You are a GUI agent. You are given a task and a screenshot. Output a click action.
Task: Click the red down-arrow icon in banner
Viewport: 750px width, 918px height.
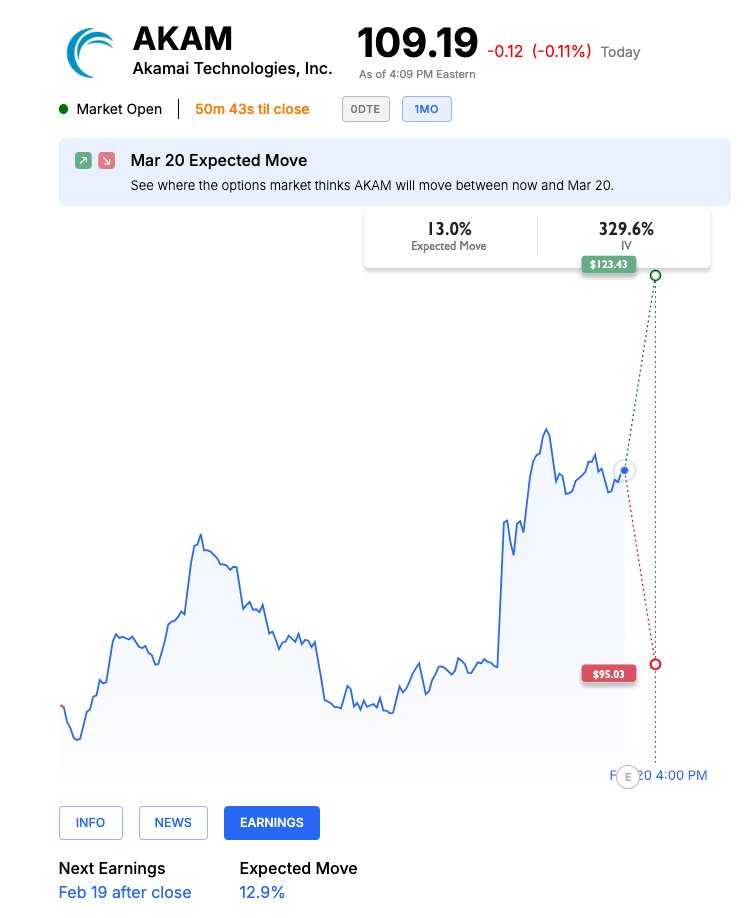[x=107, y=161]
